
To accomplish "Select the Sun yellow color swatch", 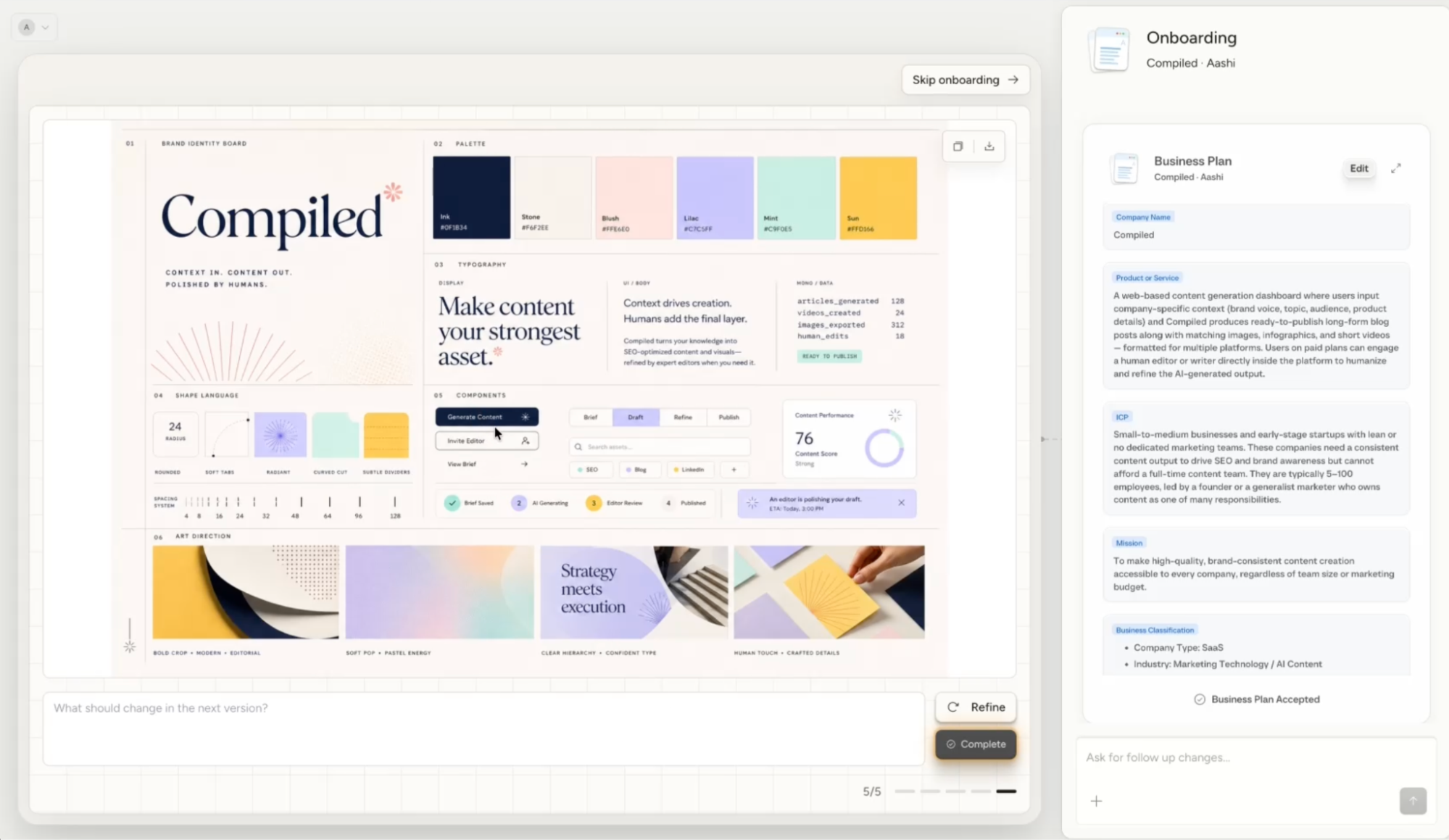I will coord(878,198).
